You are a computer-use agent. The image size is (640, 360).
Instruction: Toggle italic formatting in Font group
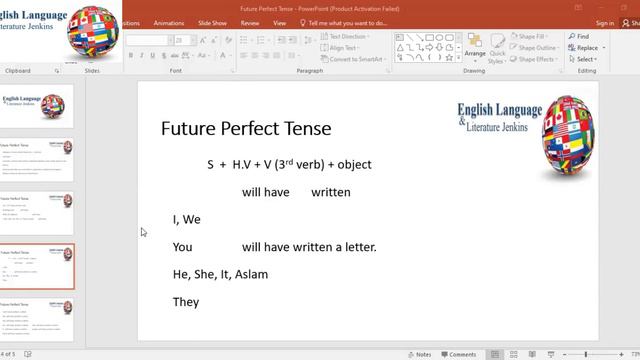coord(142,56)
